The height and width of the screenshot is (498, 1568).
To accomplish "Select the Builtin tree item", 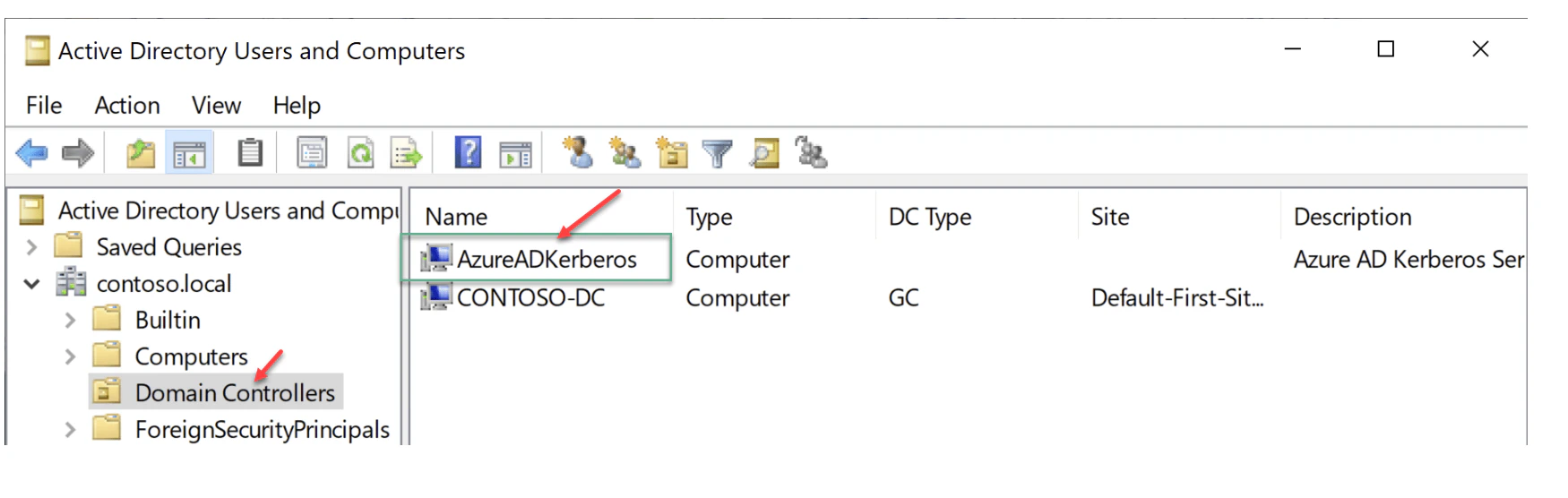I will point(168,320).
